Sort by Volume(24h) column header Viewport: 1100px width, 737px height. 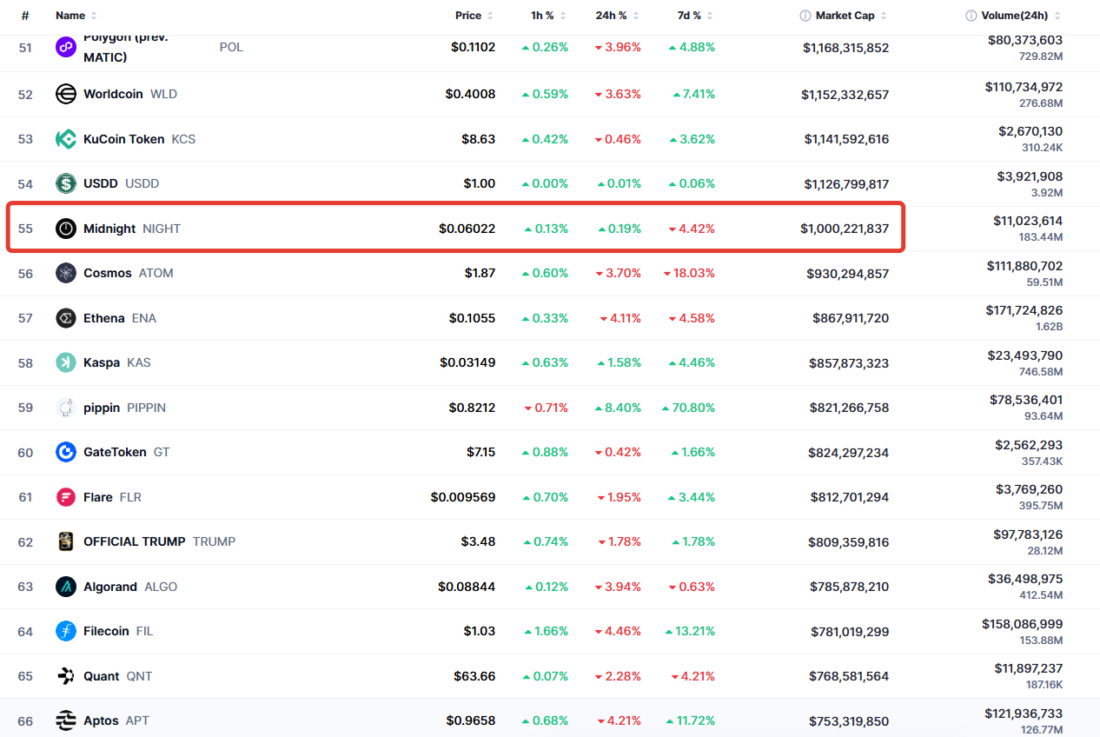(1021, 15)
